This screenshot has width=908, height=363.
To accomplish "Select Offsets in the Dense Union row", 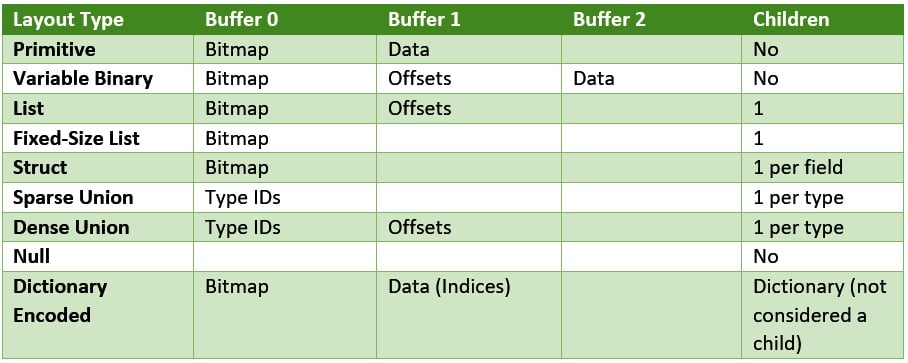I will (x=420, y=227).
